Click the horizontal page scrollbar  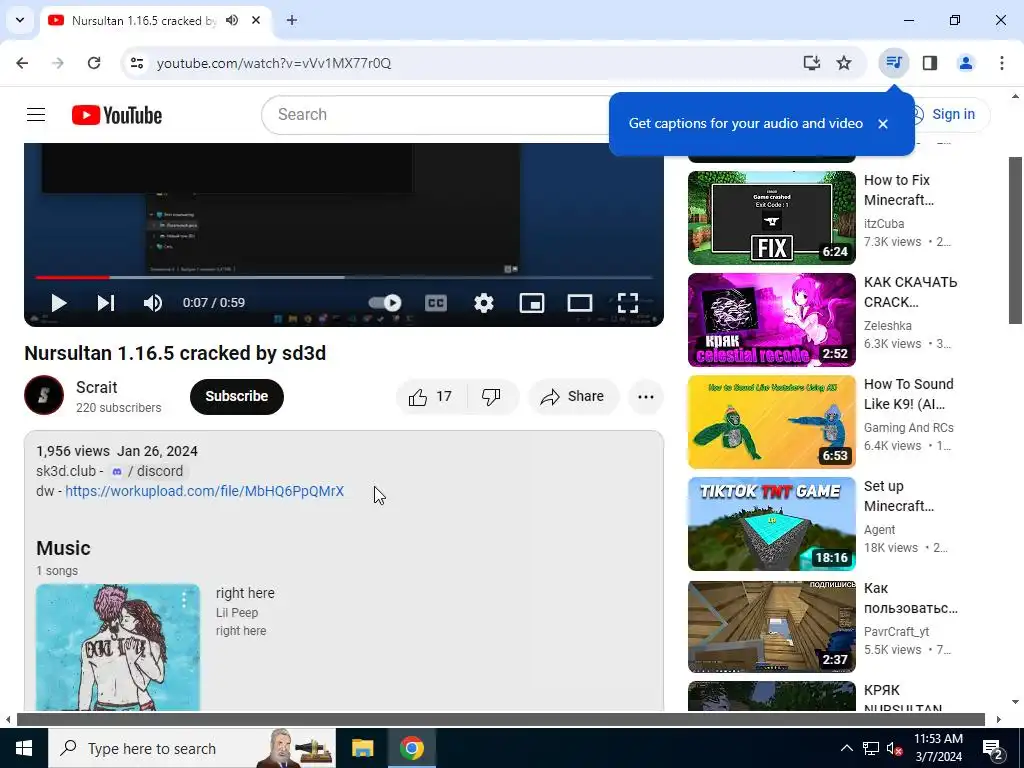pyautogui.click(x=501, y=720)
